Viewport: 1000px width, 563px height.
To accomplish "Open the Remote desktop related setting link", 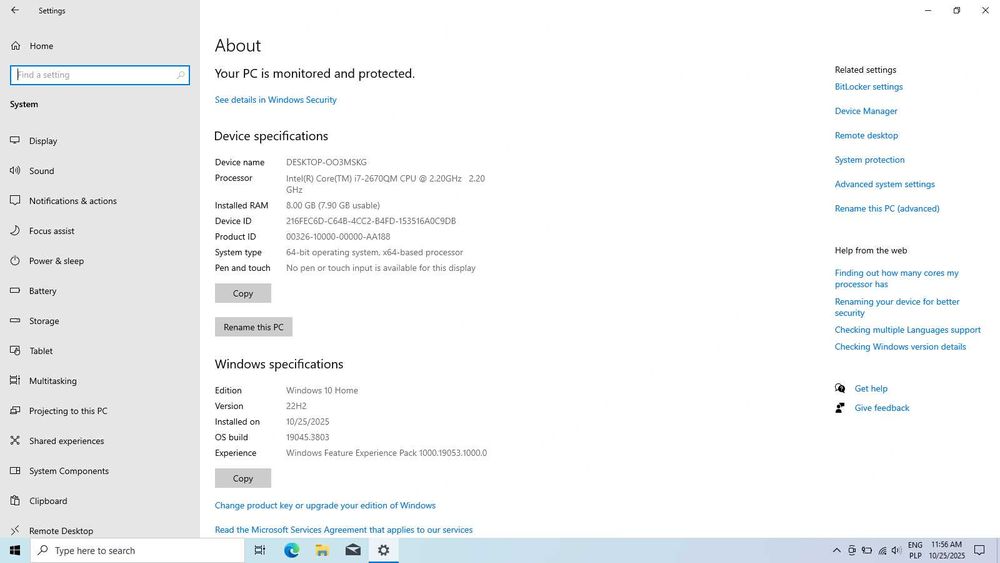I will pos(866,135).
